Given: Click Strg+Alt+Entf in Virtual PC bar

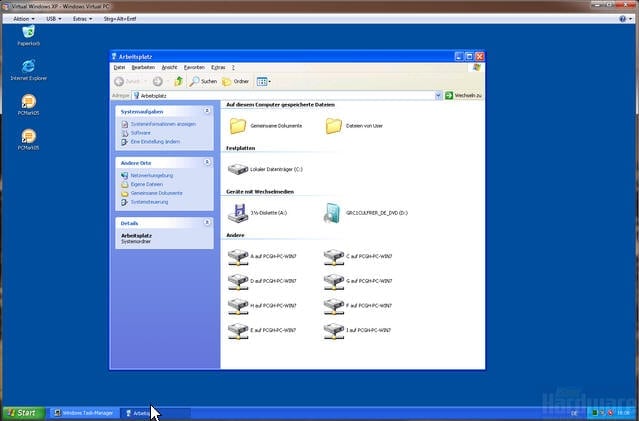Looking at the screenshot, I should [120, 19].
